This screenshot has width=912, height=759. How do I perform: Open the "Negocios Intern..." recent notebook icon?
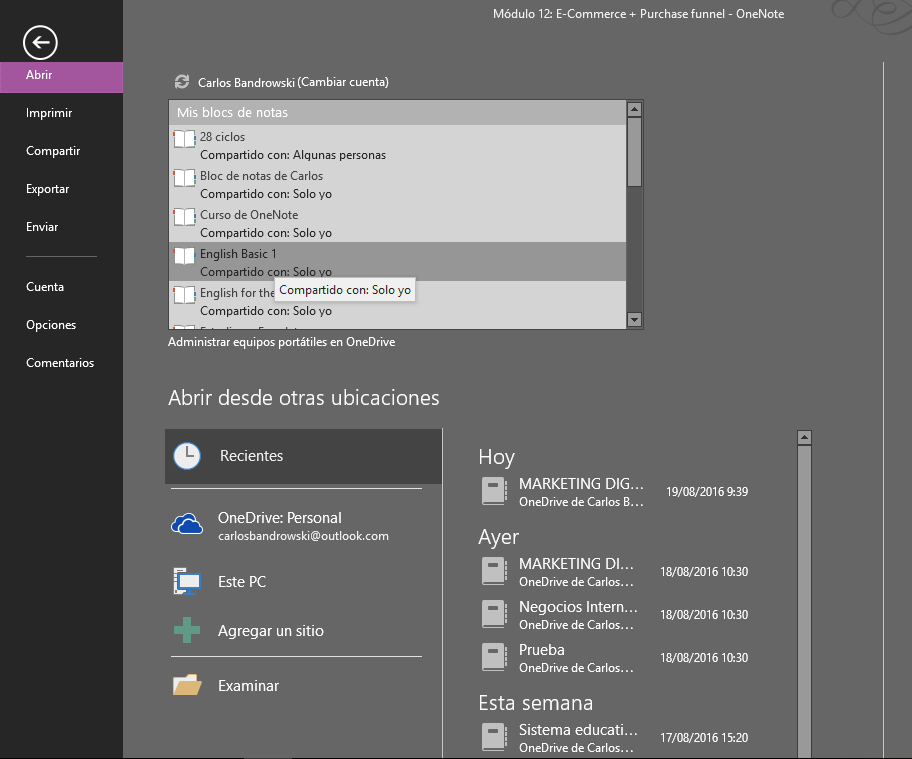(x=494, y=613)
